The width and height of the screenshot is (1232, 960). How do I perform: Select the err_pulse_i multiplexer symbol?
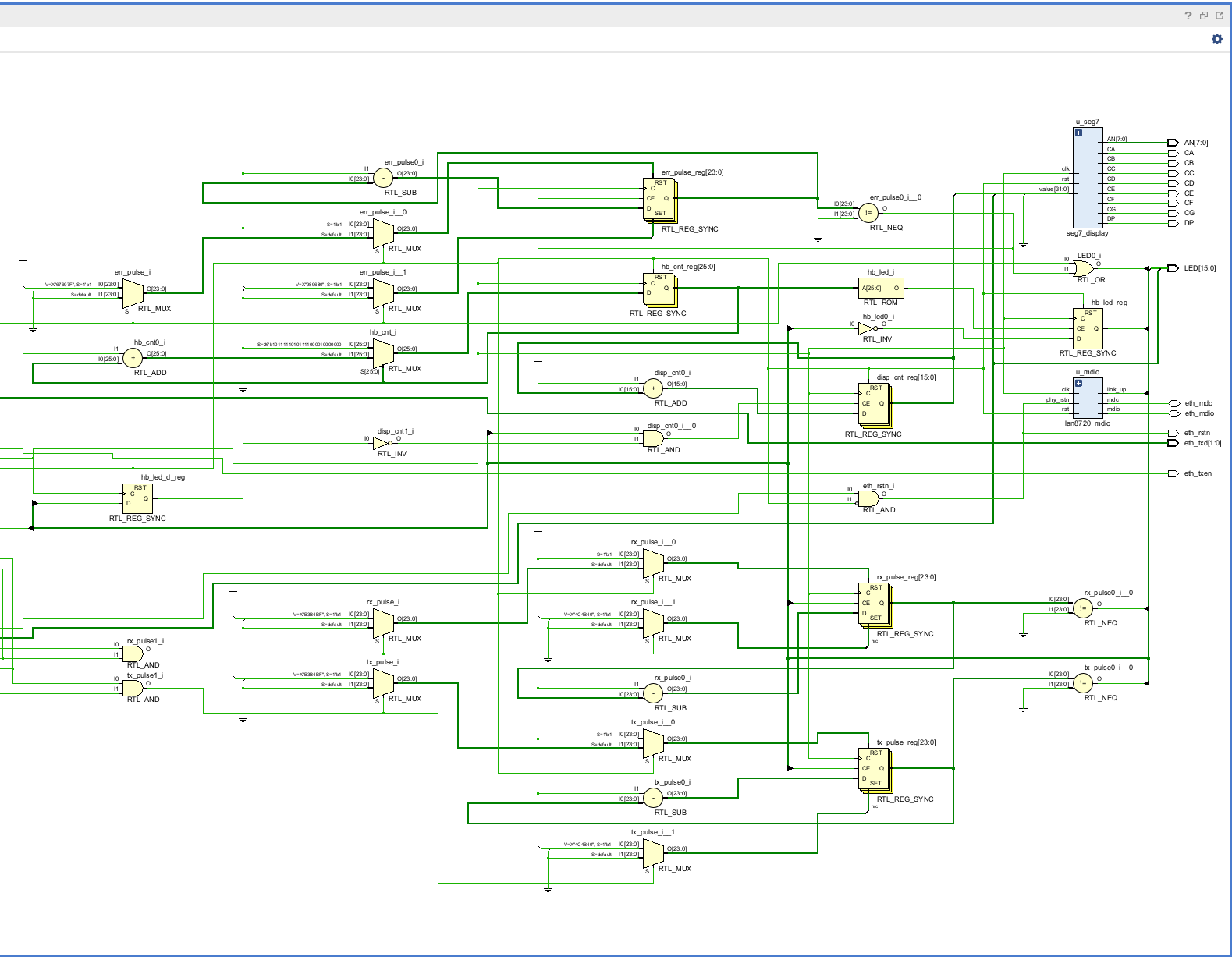[133, 293]
